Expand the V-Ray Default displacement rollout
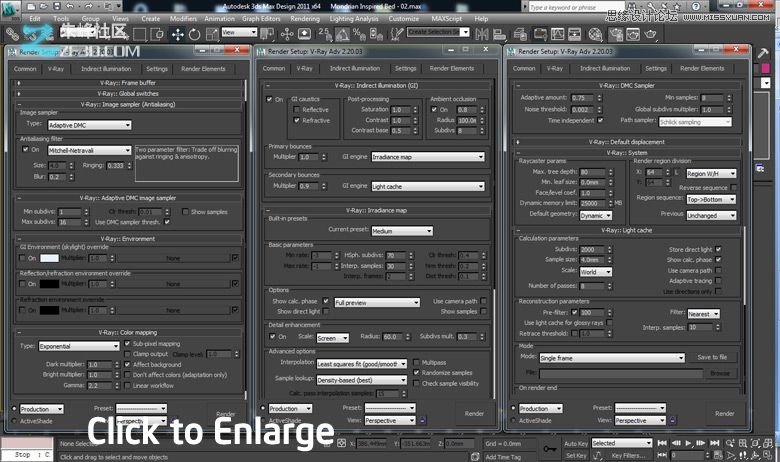780x462 pixels. click(x=627, y=142)
